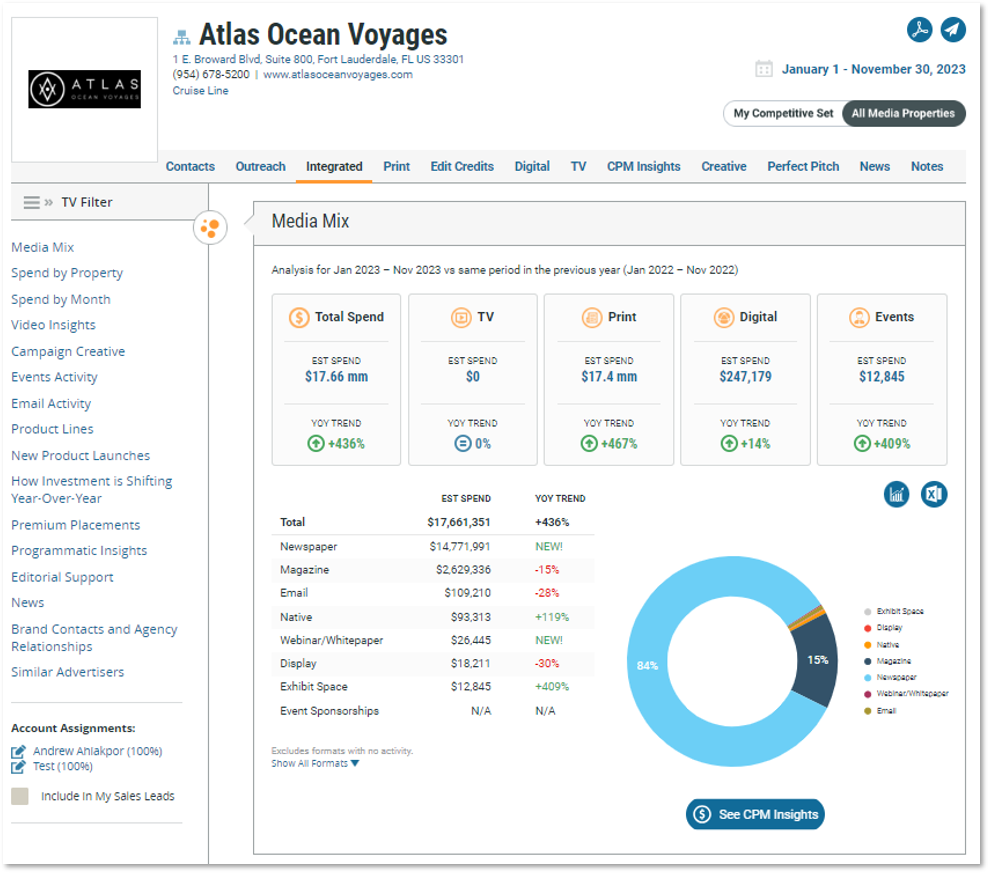This screenshot has width=989, height=873.
Task: Click the Atlas Ocean Voyages logo
Action: pyautogui.click(x=85, y=89)
